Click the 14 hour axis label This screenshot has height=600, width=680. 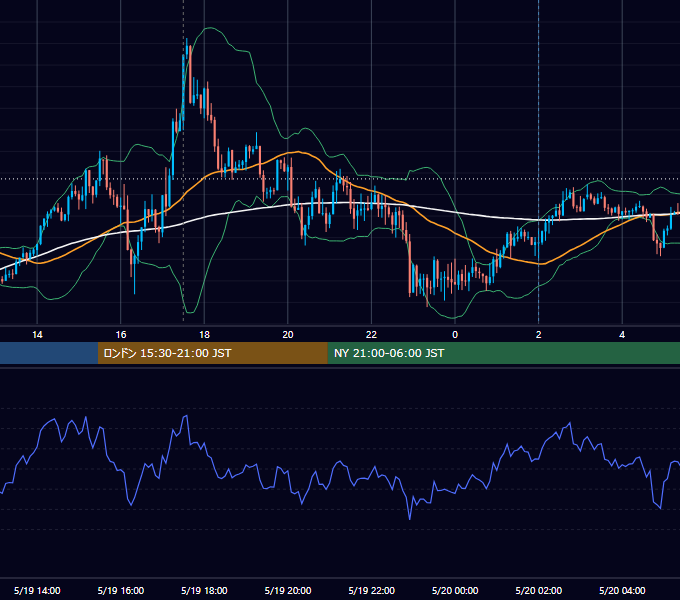click(37, 335)
